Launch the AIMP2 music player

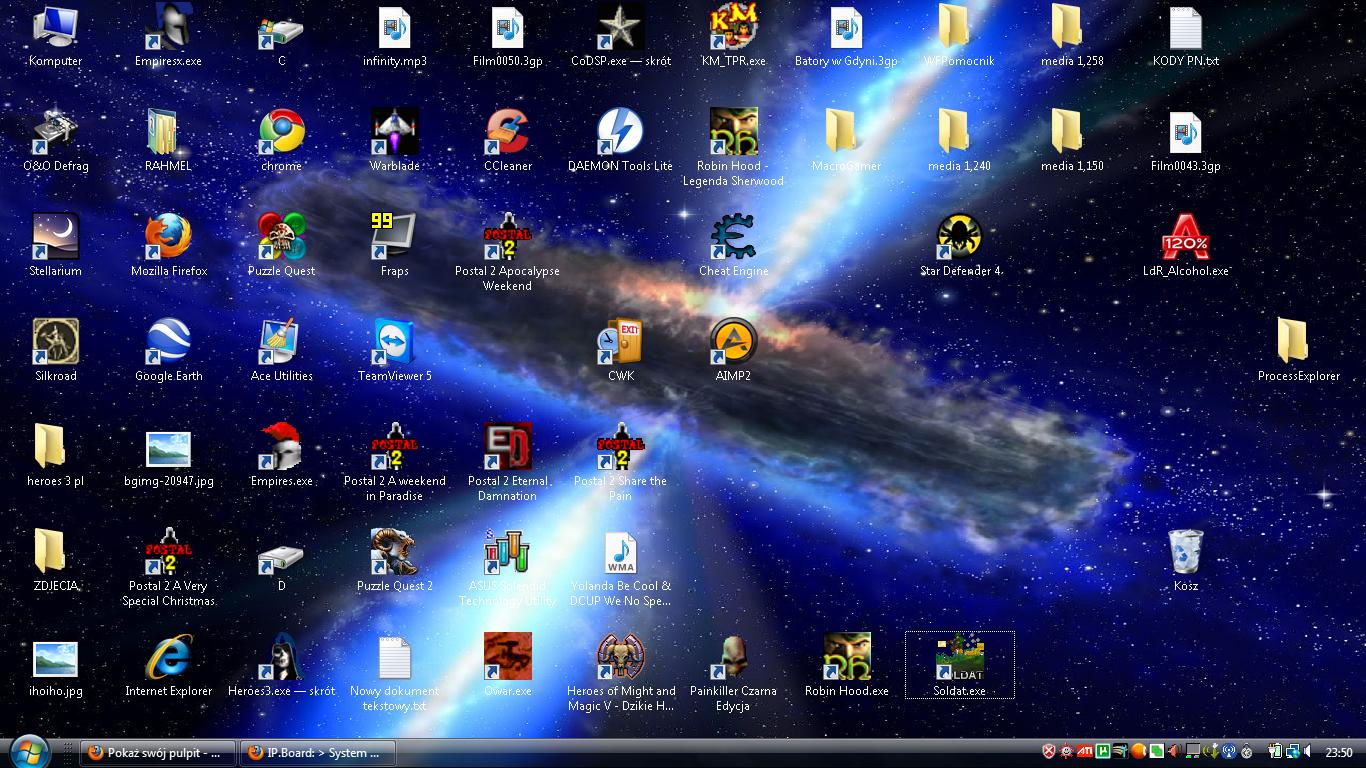(733, 351)
